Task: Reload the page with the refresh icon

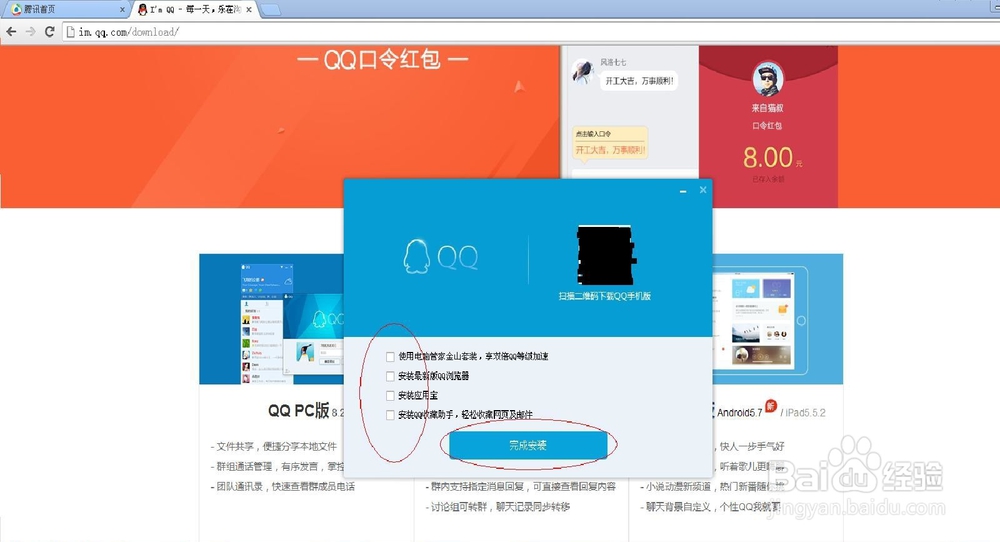Action: pyautogui.click(x=49, y=31)
